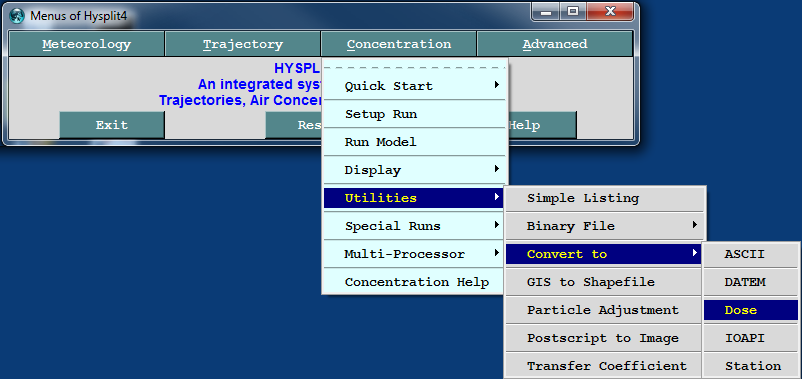Choose Simple Listing utility
Screen dimensions: 802x379
coord(605,198)
